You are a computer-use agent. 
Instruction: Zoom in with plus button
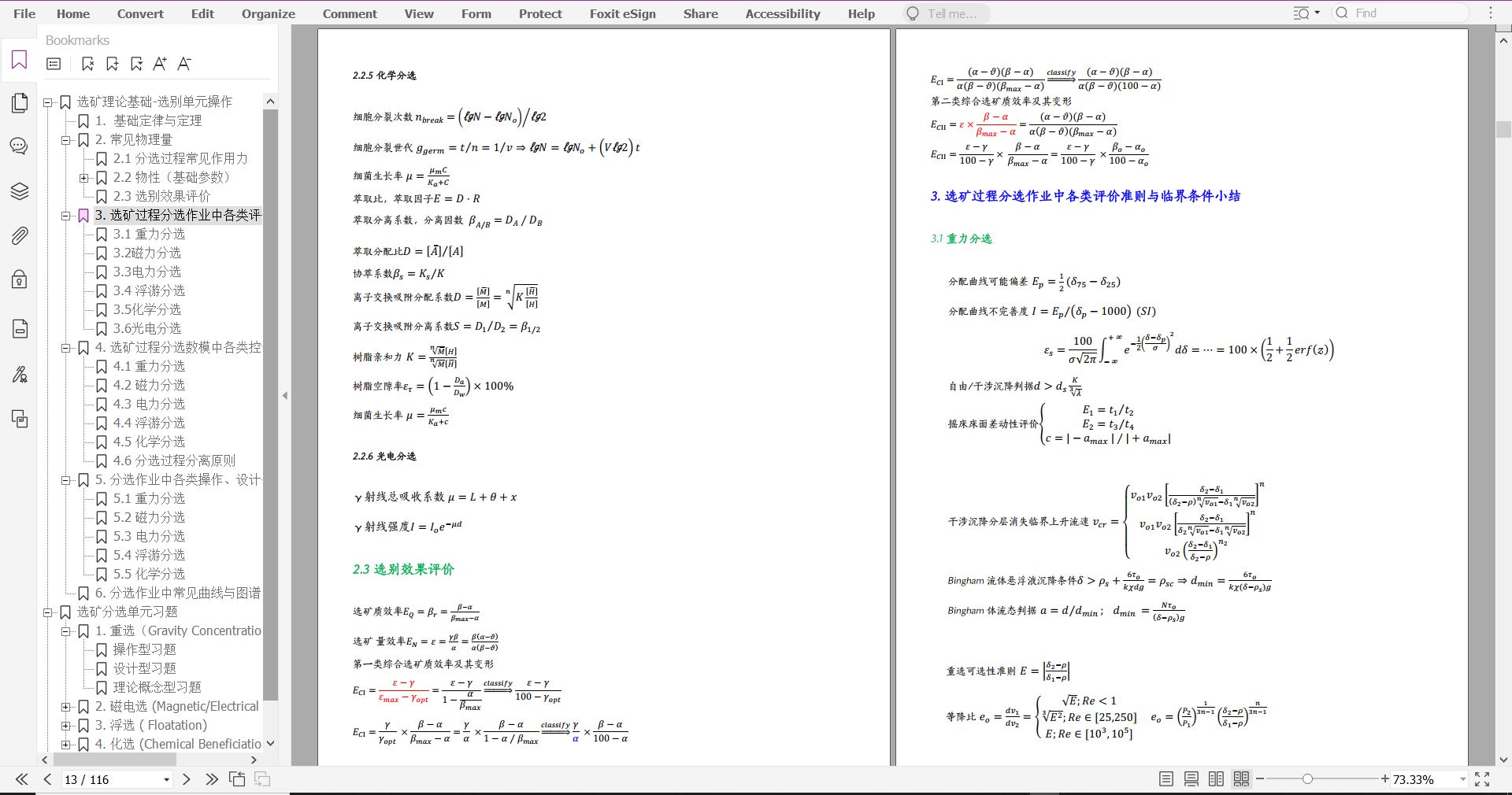[x=1384, y=779]
